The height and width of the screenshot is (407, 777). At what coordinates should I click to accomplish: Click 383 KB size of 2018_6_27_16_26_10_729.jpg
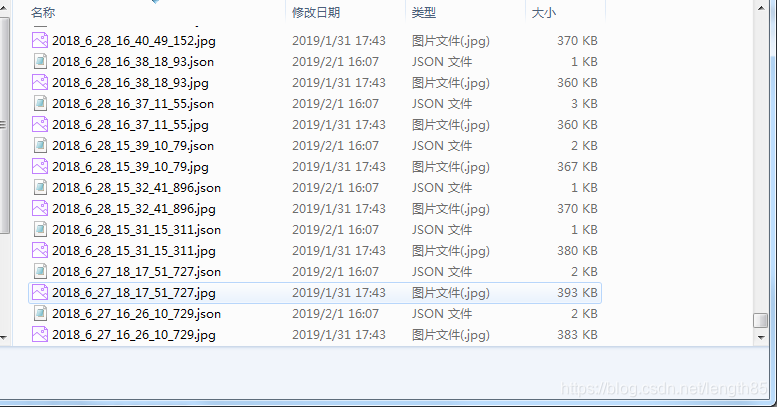click(577, 335)
